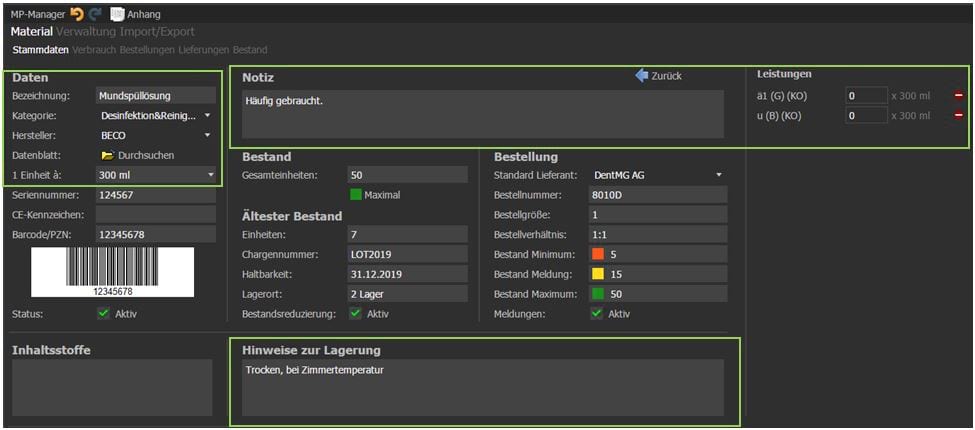Click the Lagerort field 2 Lager

click(407, 294)
